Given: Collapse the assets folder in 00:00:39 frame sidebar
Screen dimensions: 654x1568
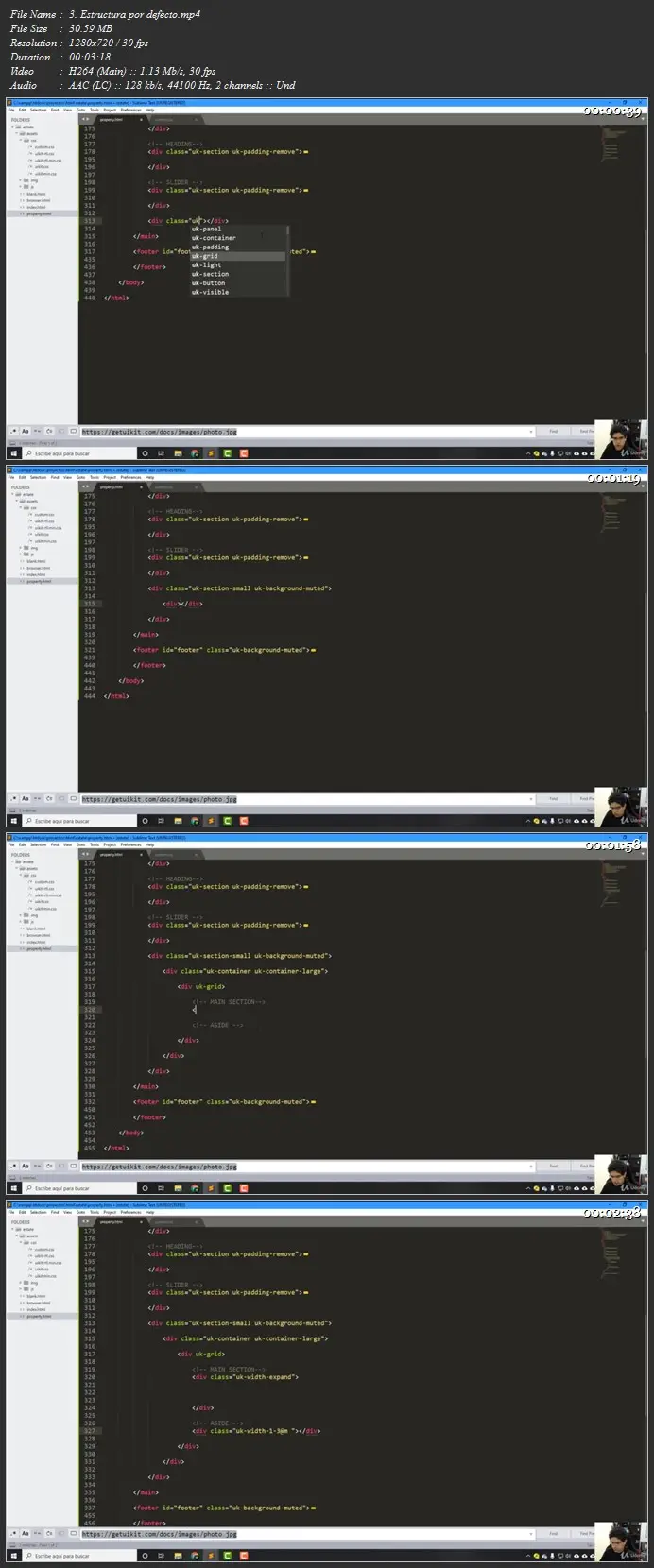Looking at the screenshot, I should 17,134.
